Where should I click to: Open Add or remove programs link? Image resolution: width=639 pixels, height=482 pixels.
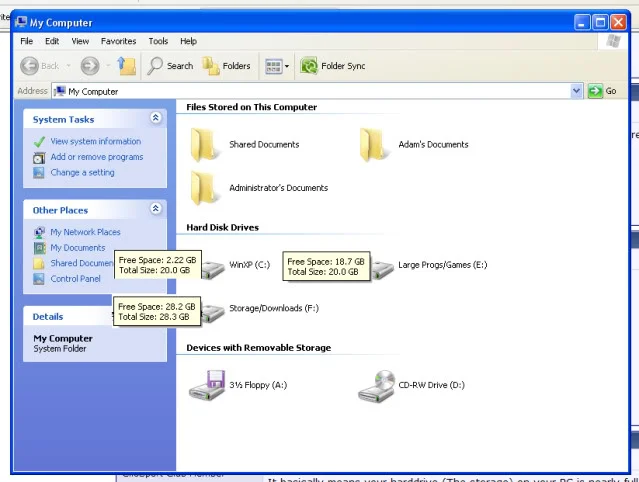pos(97,157)
